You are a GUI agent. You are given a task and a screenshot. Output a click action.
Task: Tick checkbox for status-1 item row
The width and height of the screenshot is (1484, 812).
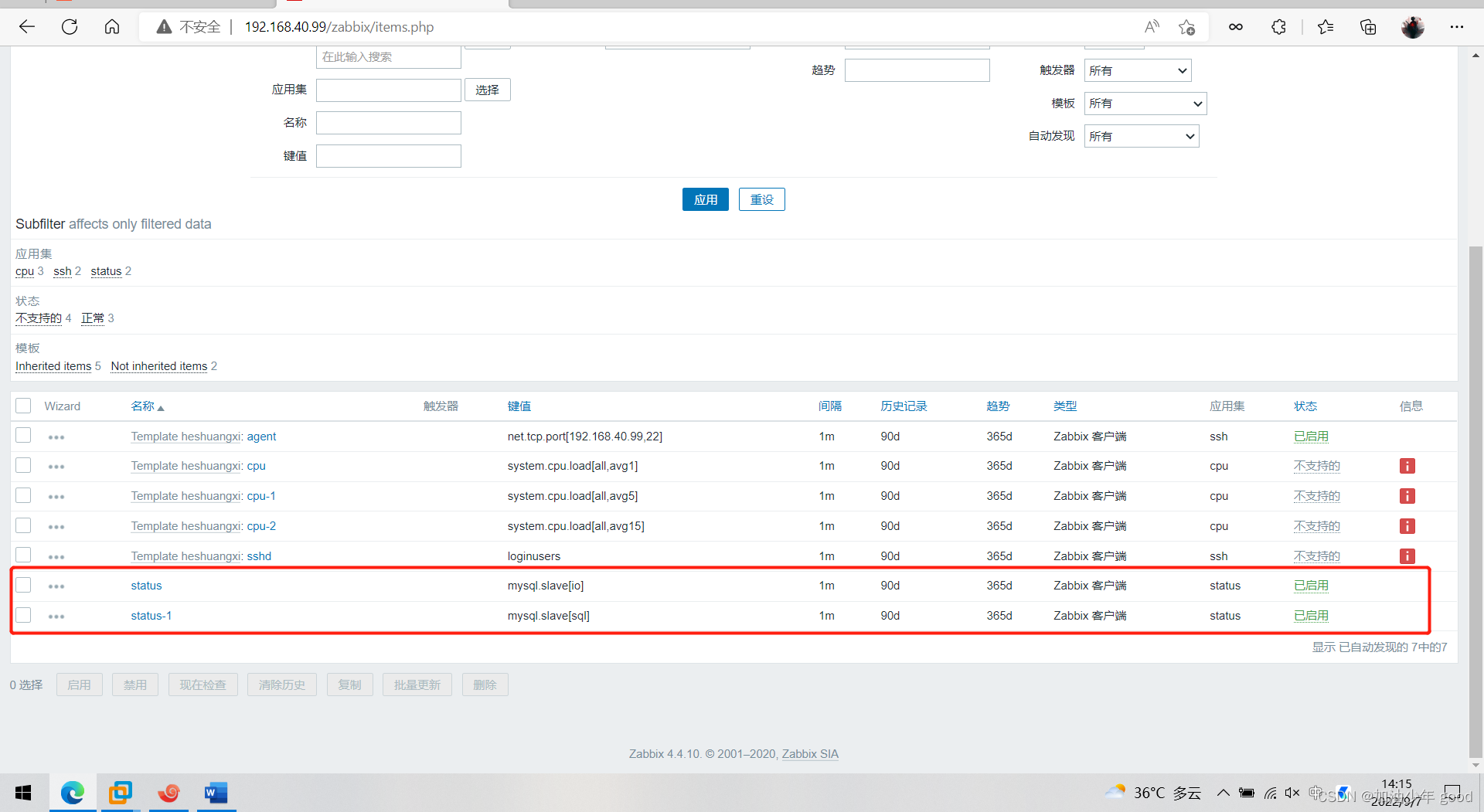pos(23,615)
